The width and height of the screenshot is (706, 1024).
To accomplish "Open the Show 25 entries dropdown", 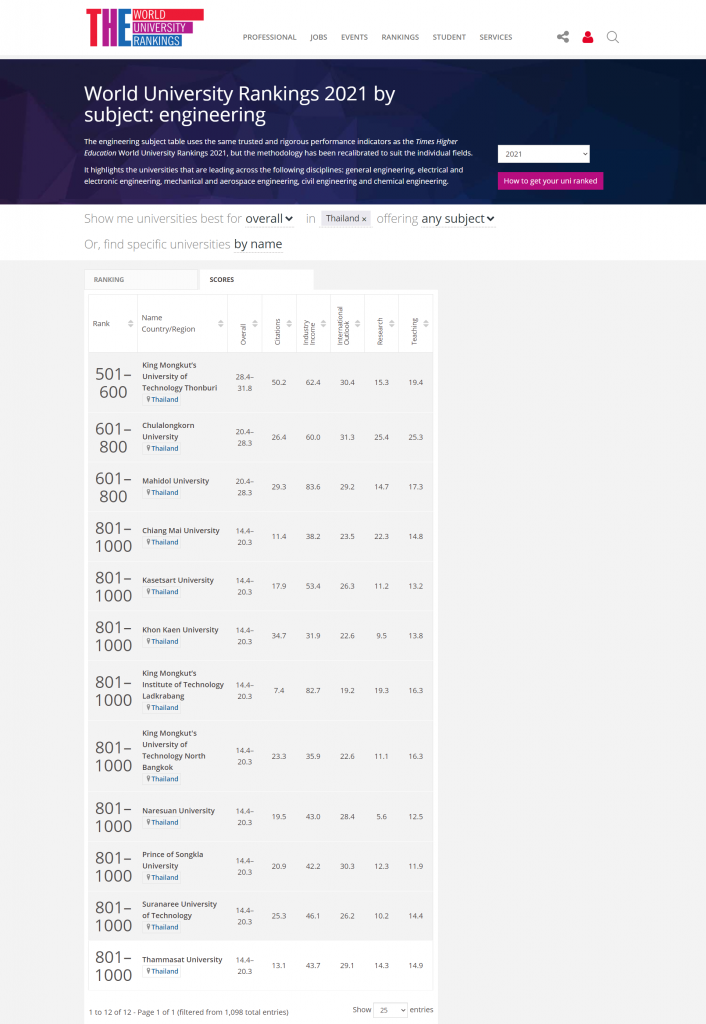I will coord(391,1010).
